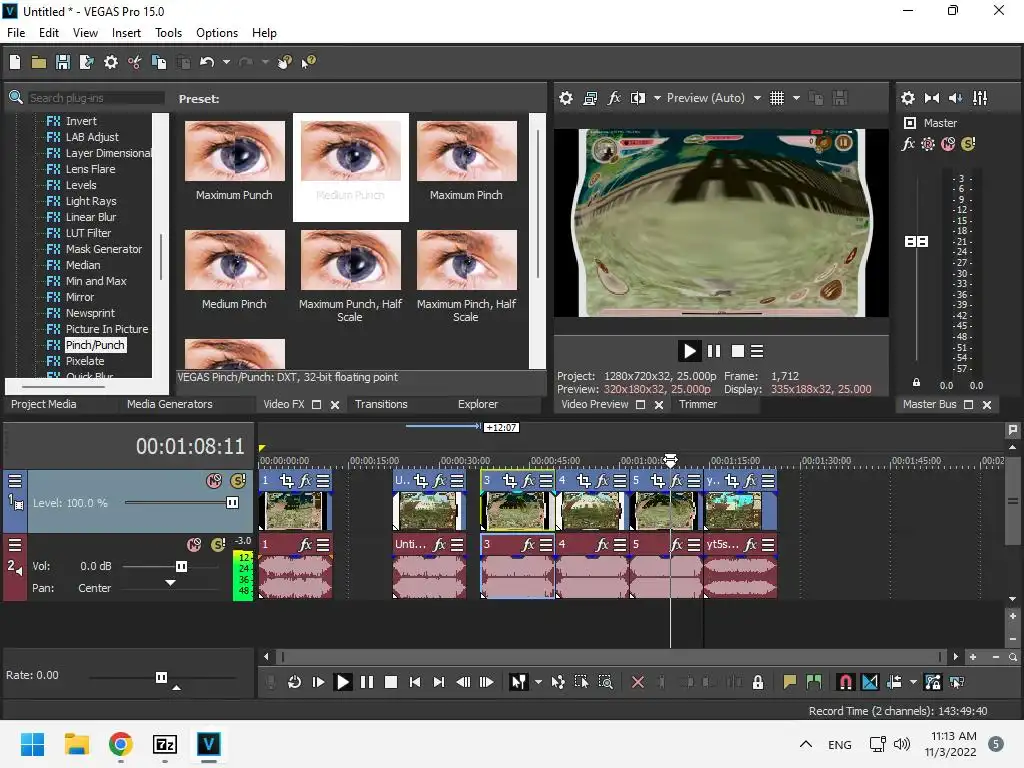Open the What's This help icon
This screenshot has width=1024, height=768.
click(x=308, y=62)
